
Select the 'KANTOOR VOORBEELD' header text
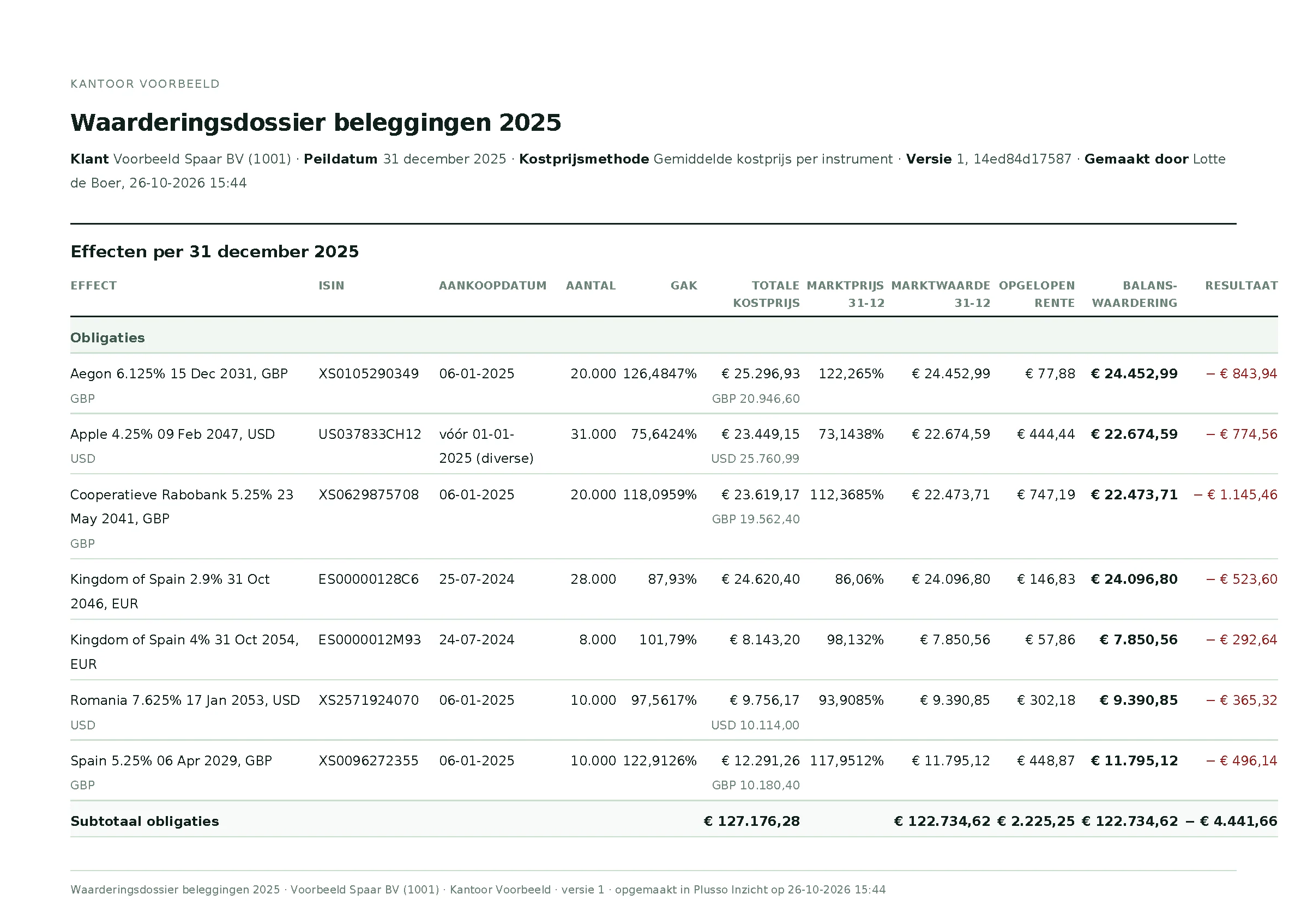pos(144,84)
